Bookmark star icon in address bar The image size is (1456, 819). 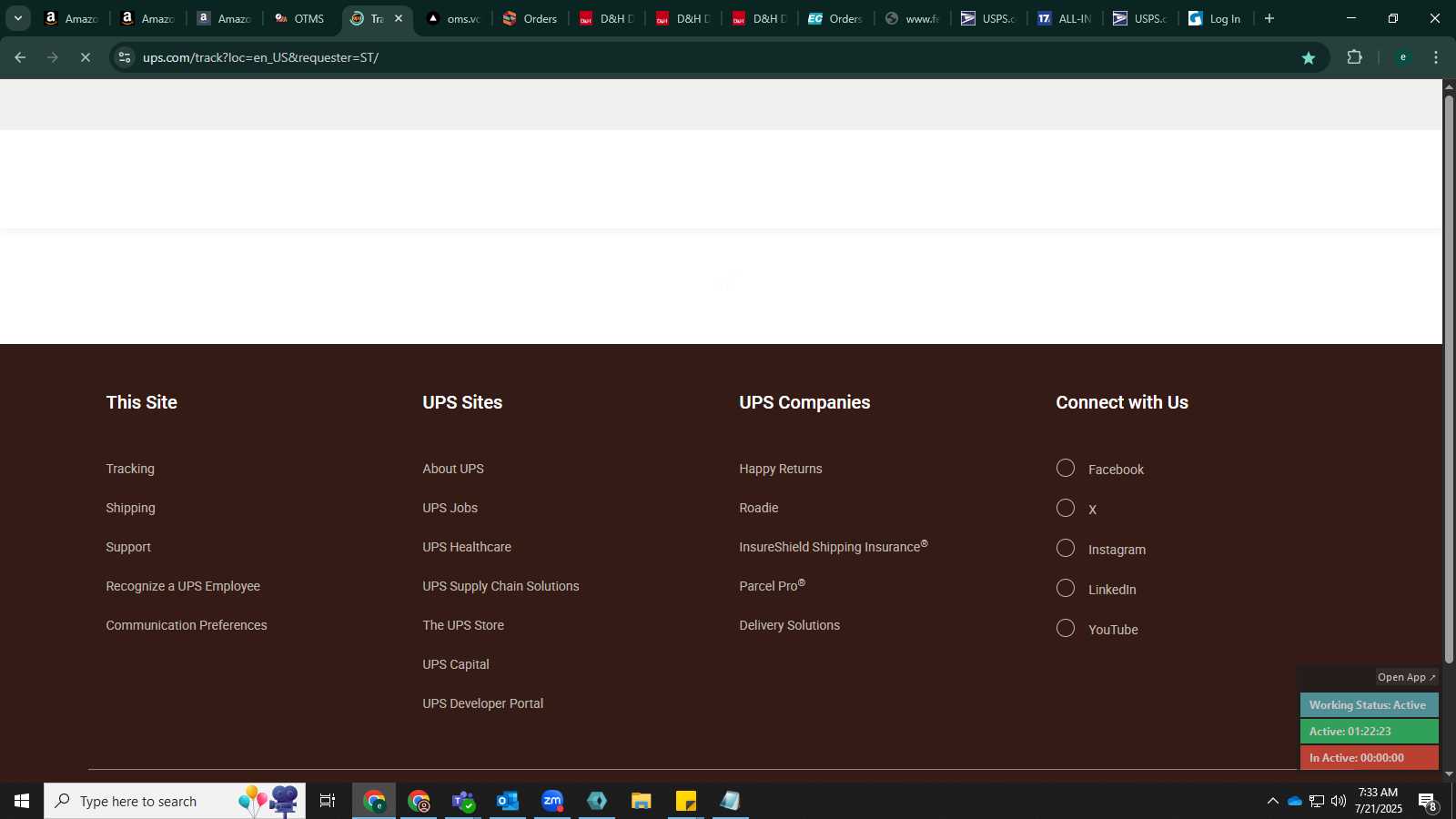1309,57
